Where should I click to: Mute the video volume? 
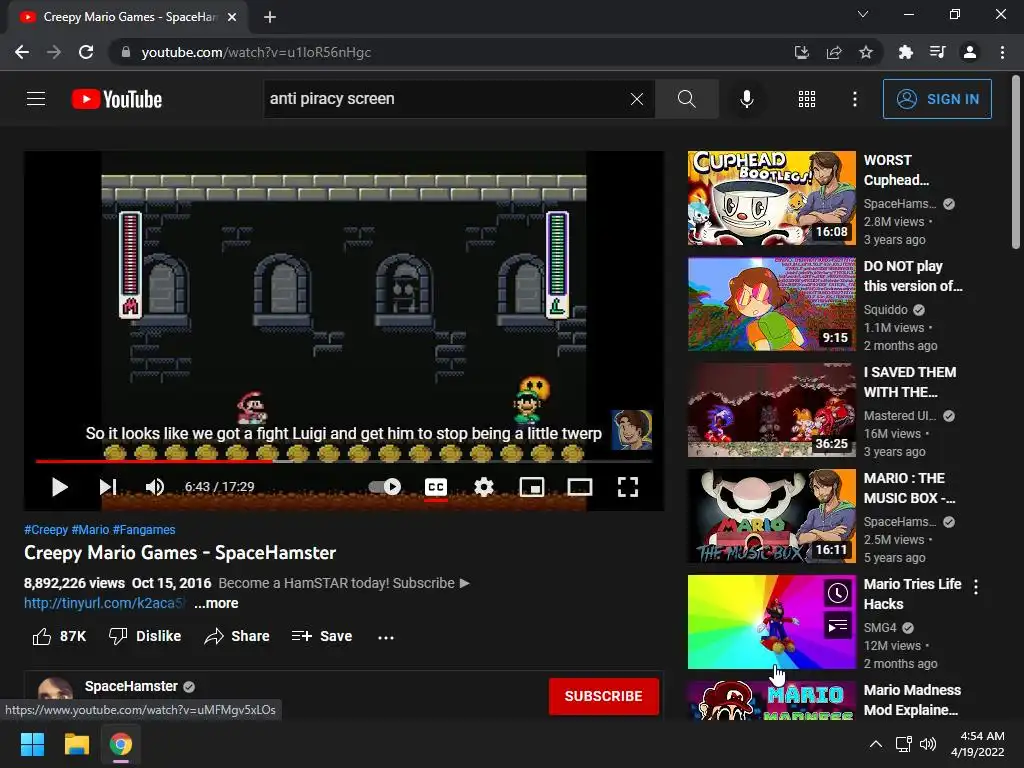(155, 487)
